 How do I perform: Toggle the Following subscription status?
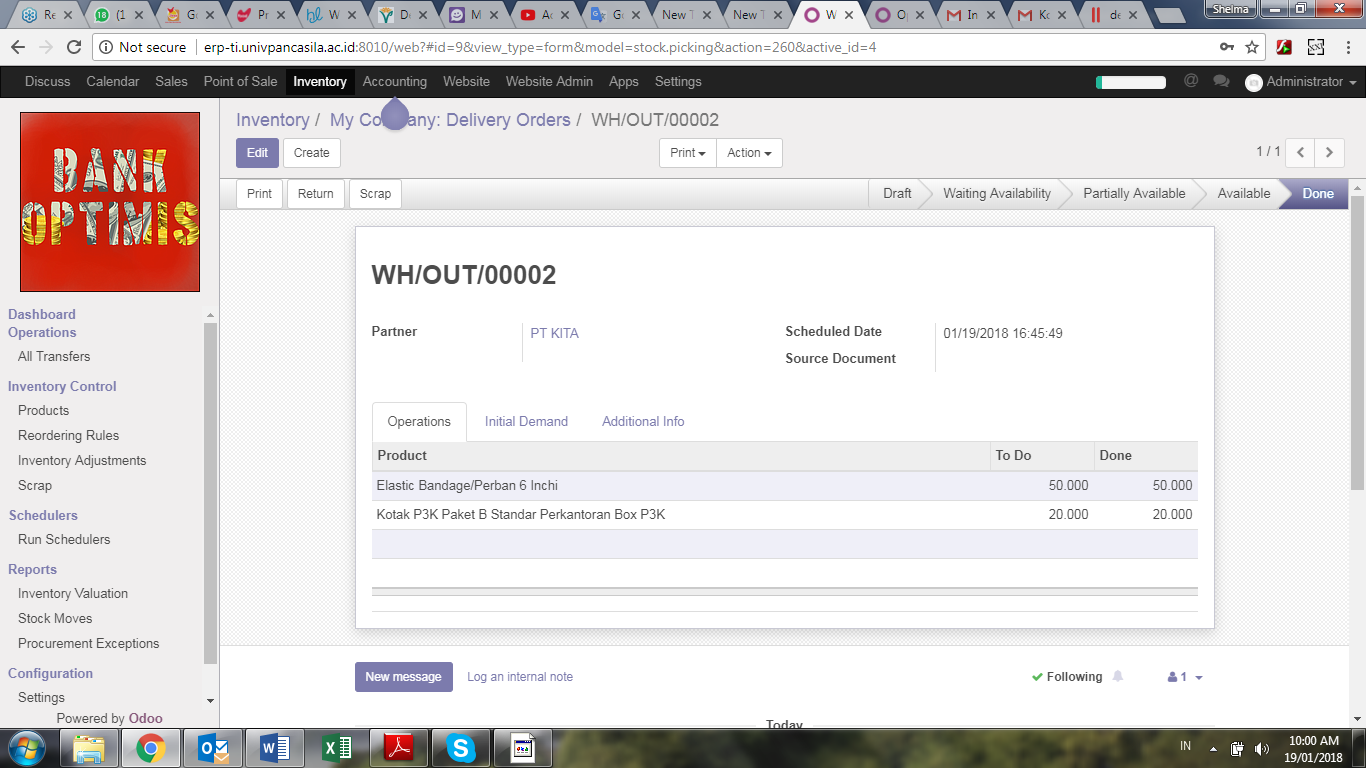click(x=1066, y=677)
